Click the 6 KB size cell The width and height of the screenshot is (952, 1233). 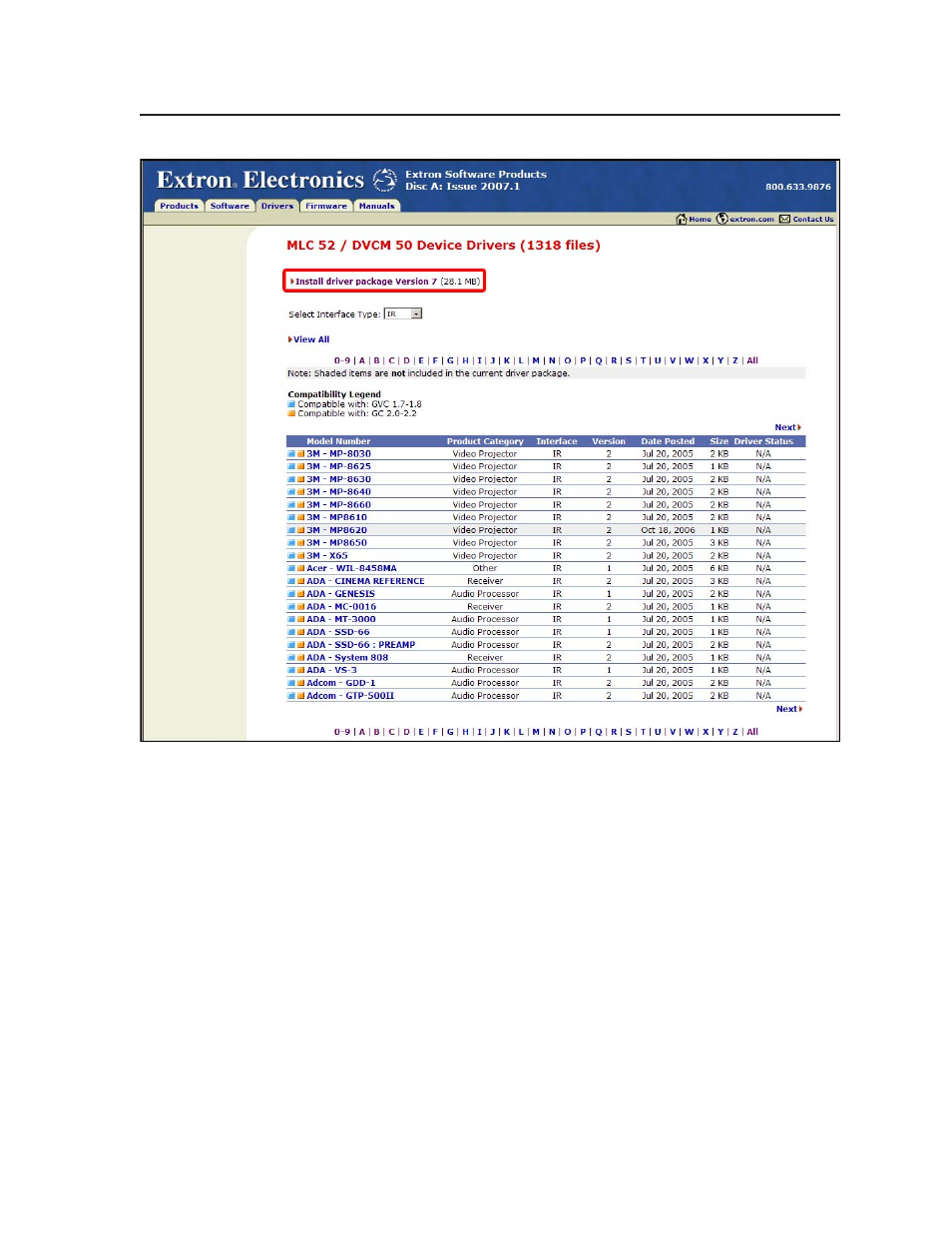pyautogui.click(x=719, y=568)
